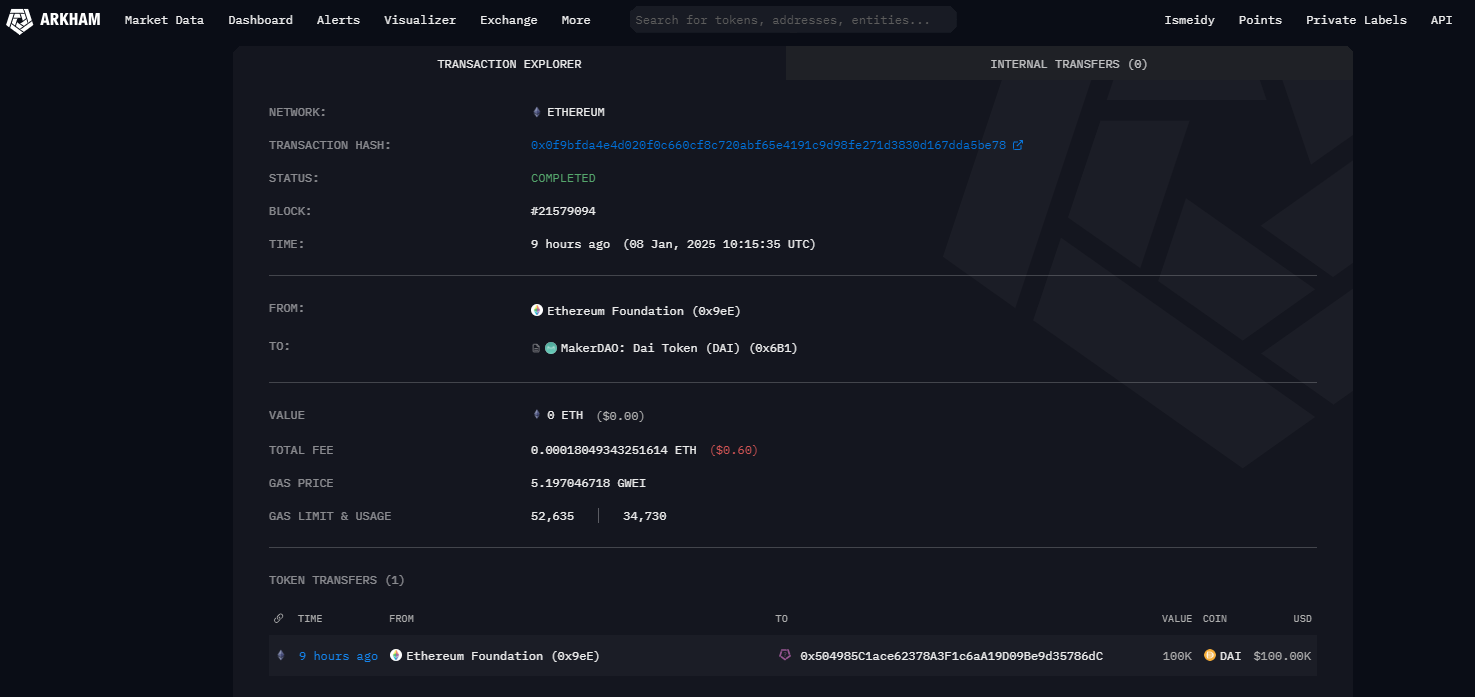The width and height of the screenshot is (1475, 697).
Task: Click total fee 0.00018049343251614 ETH
Action: pos(613,450)
